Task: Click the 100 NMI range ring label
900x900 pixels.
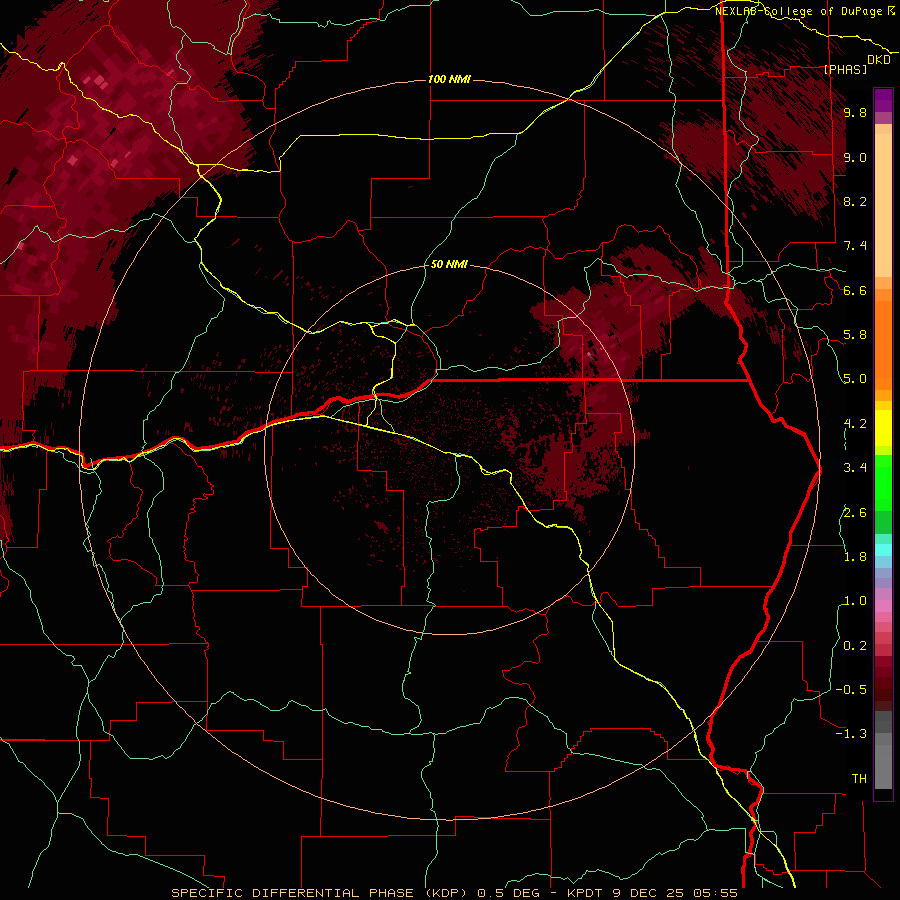Action: (x=449, y=79)
